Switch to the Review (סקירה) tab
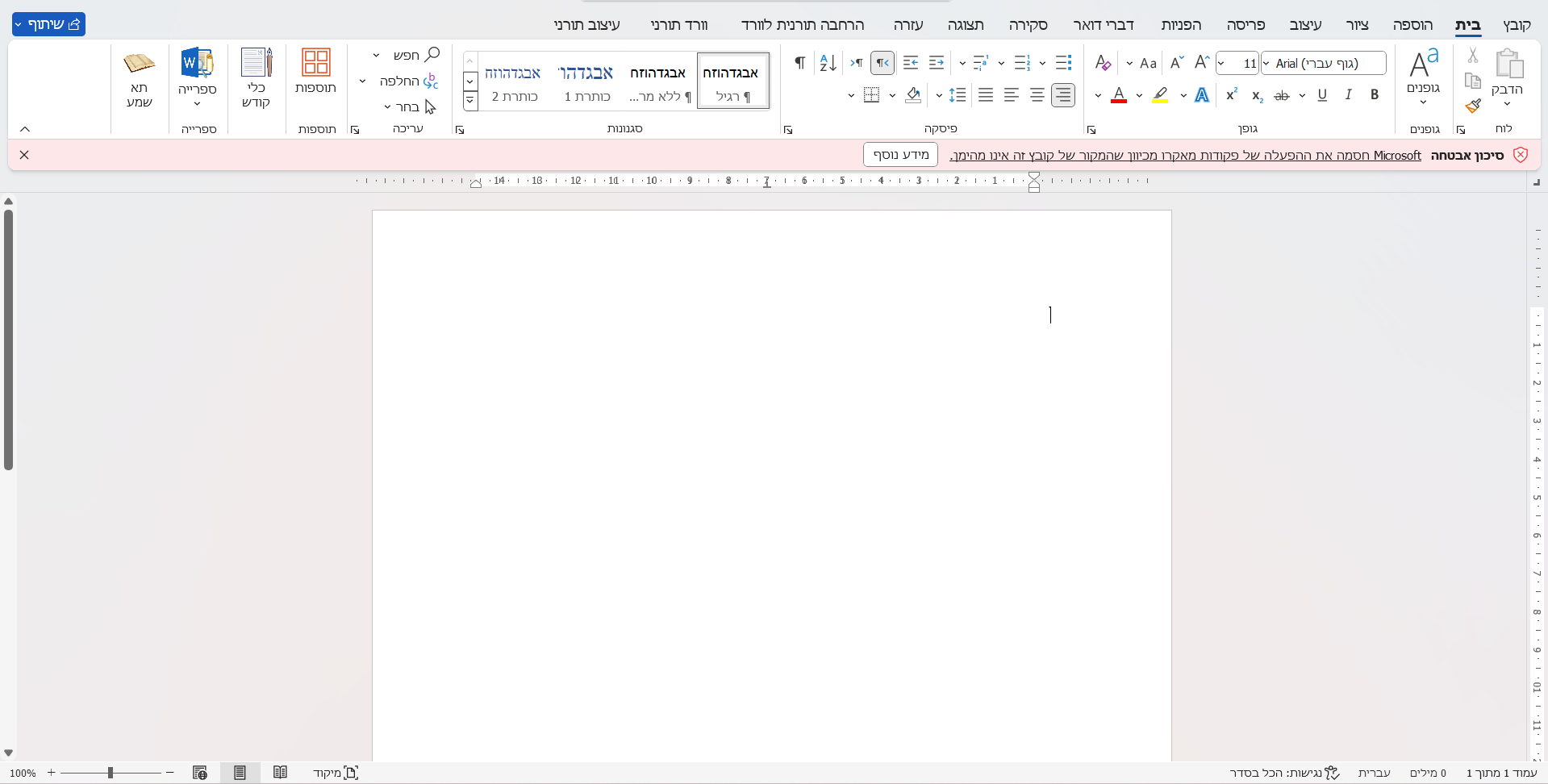This screenshot has height=784, width=1548. point(1029,25)
